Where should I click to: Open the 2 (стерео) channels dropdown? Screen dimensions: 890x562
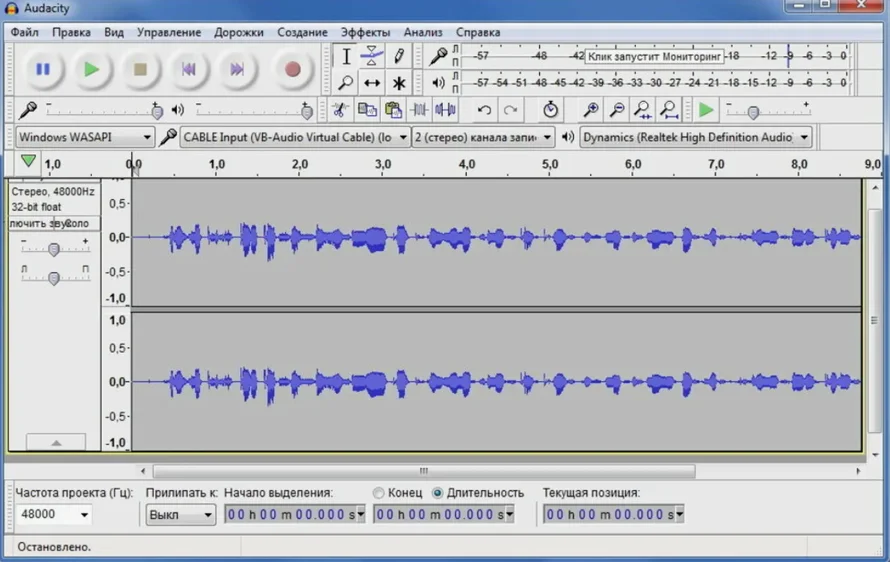pyautogui.click(x=483, y=137)
